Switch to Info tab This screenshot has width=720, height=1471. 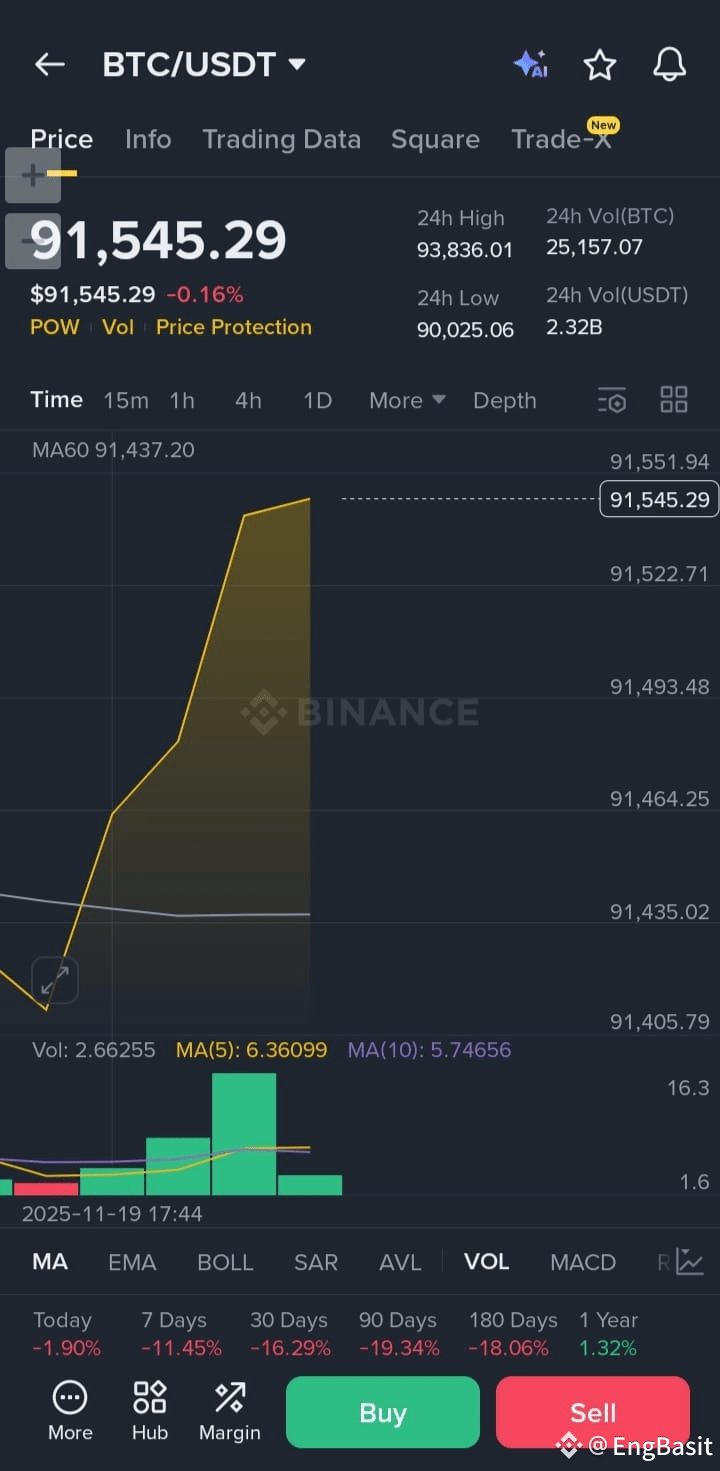click(148, 139)
